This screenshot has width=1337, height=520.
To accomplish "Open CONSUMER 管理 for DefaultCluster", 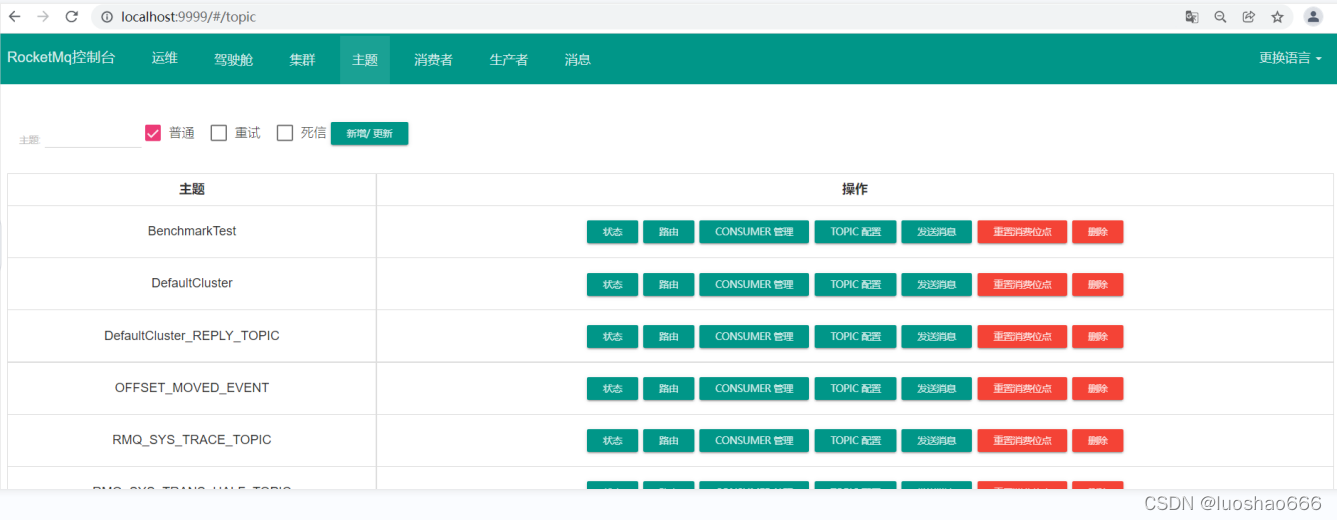I will point(754,285).
